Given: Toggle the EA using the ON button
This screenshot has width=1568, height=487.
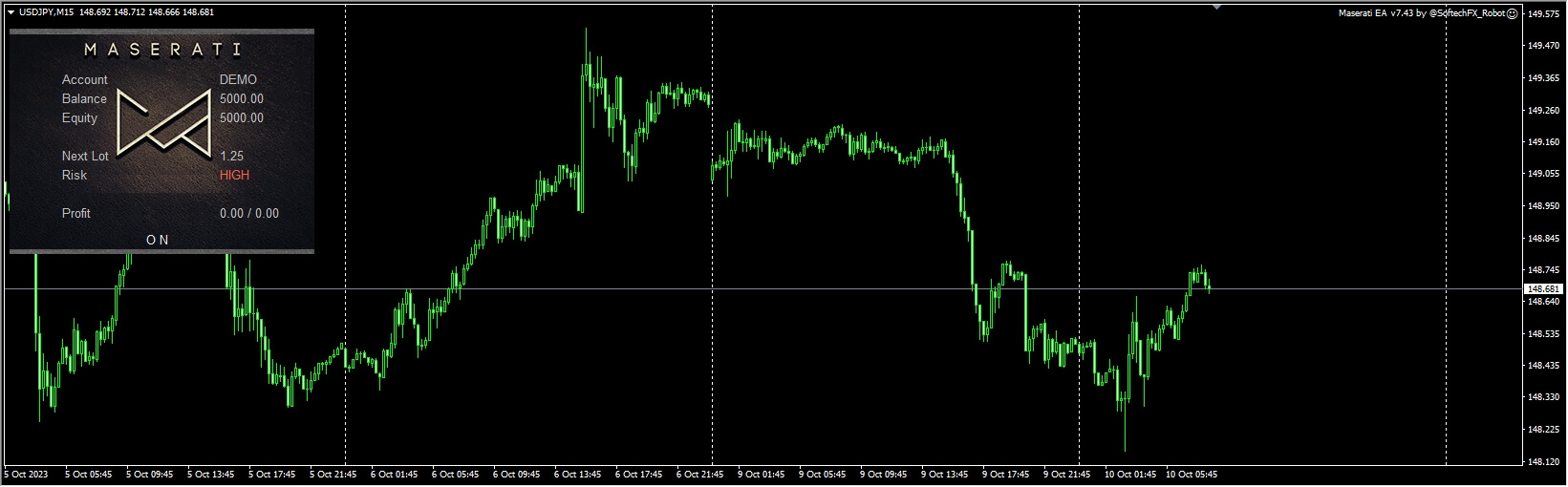Looking at the screenshot, I should 158,240.
